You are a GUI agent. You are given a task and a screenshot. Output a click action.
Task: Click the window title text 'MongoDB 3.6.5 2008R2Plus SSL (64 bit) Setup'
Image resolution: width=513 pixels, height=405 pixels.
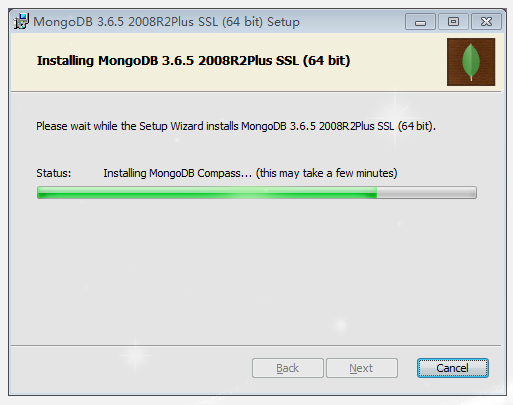click(x=166, y=22)
